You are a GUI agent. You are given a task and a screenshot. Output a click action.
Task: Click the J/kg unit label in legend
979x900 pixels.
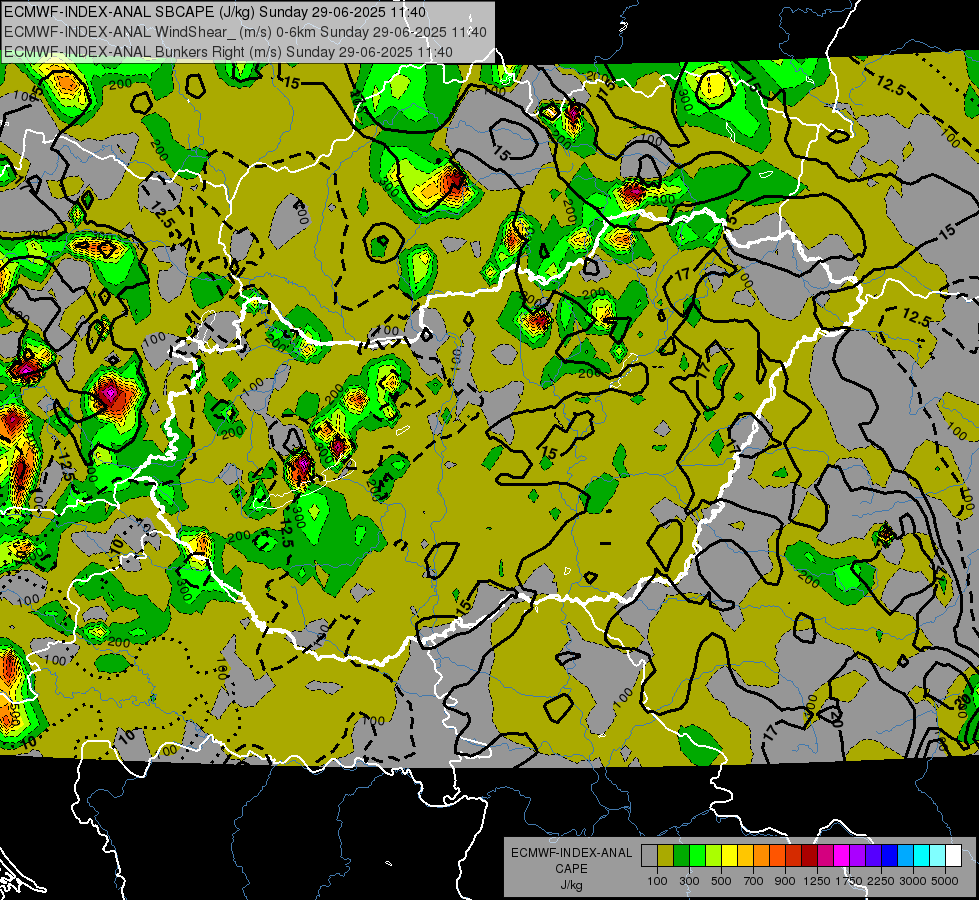pyautogui.click(x=571, y=885)
